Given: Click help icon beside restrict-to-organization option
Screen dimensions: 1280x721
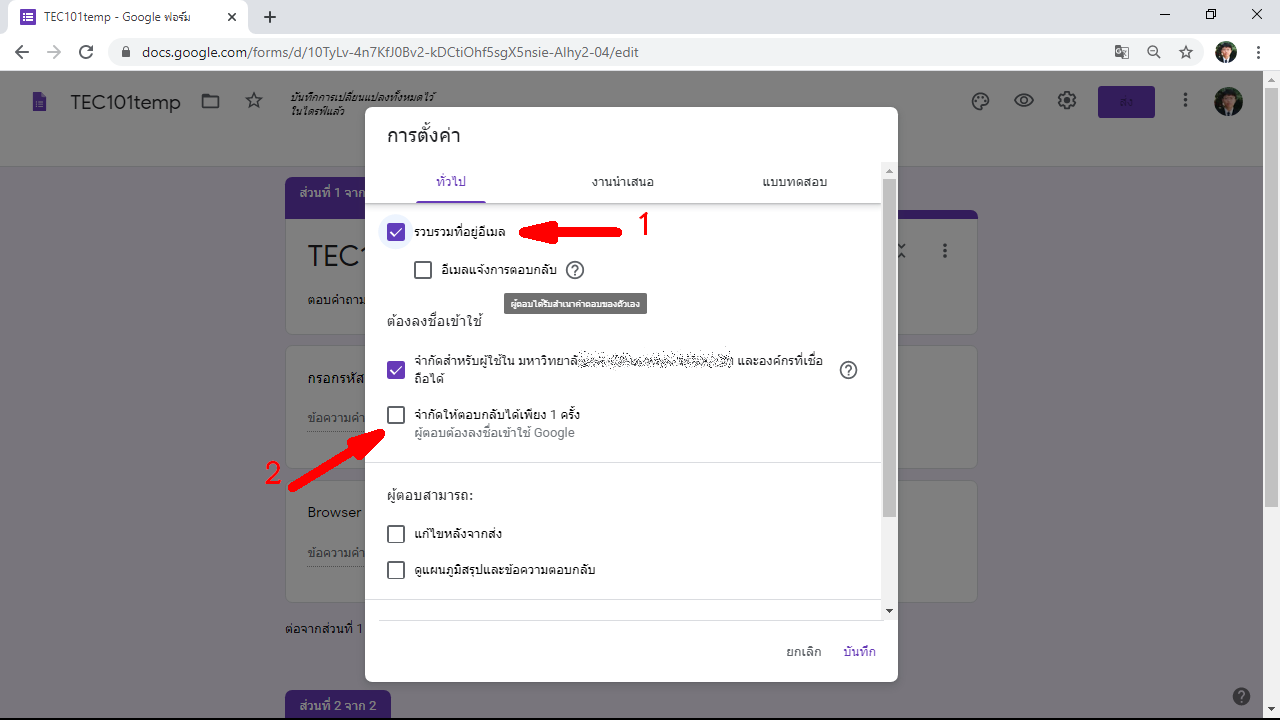Looking at the screenshot, I should (848, 370).
